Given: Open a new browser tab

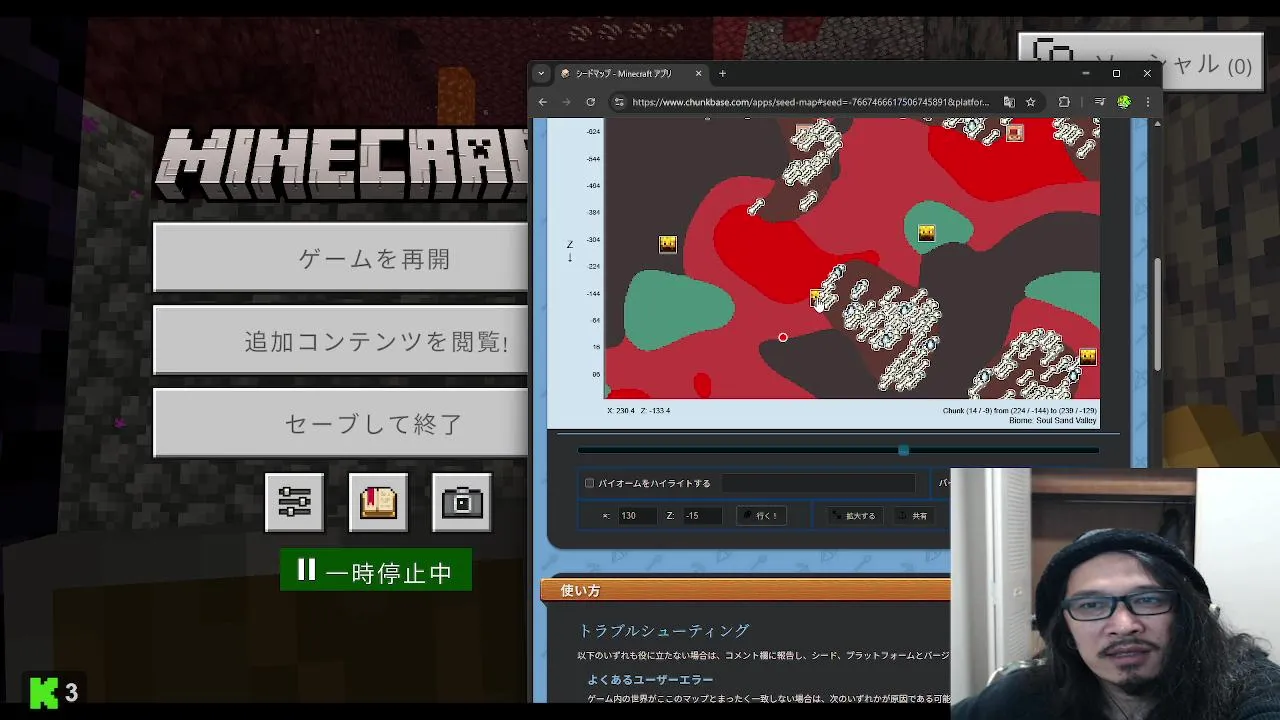Looking at the screenshot, I should pos(723,73).
